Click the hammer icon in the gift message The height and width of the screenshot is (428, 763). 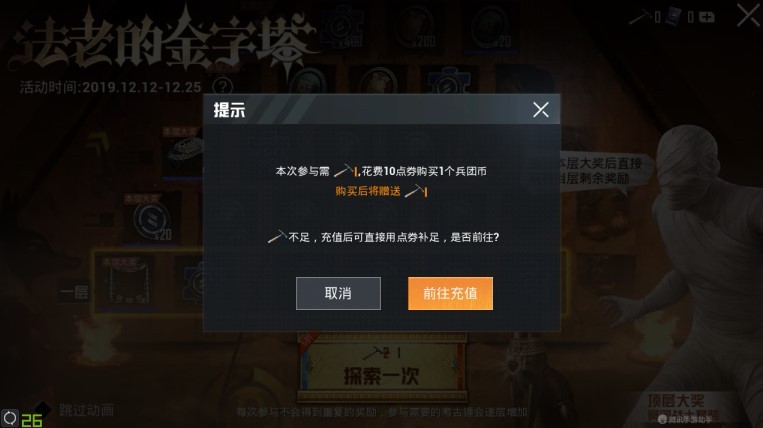[x=416, y=191]
